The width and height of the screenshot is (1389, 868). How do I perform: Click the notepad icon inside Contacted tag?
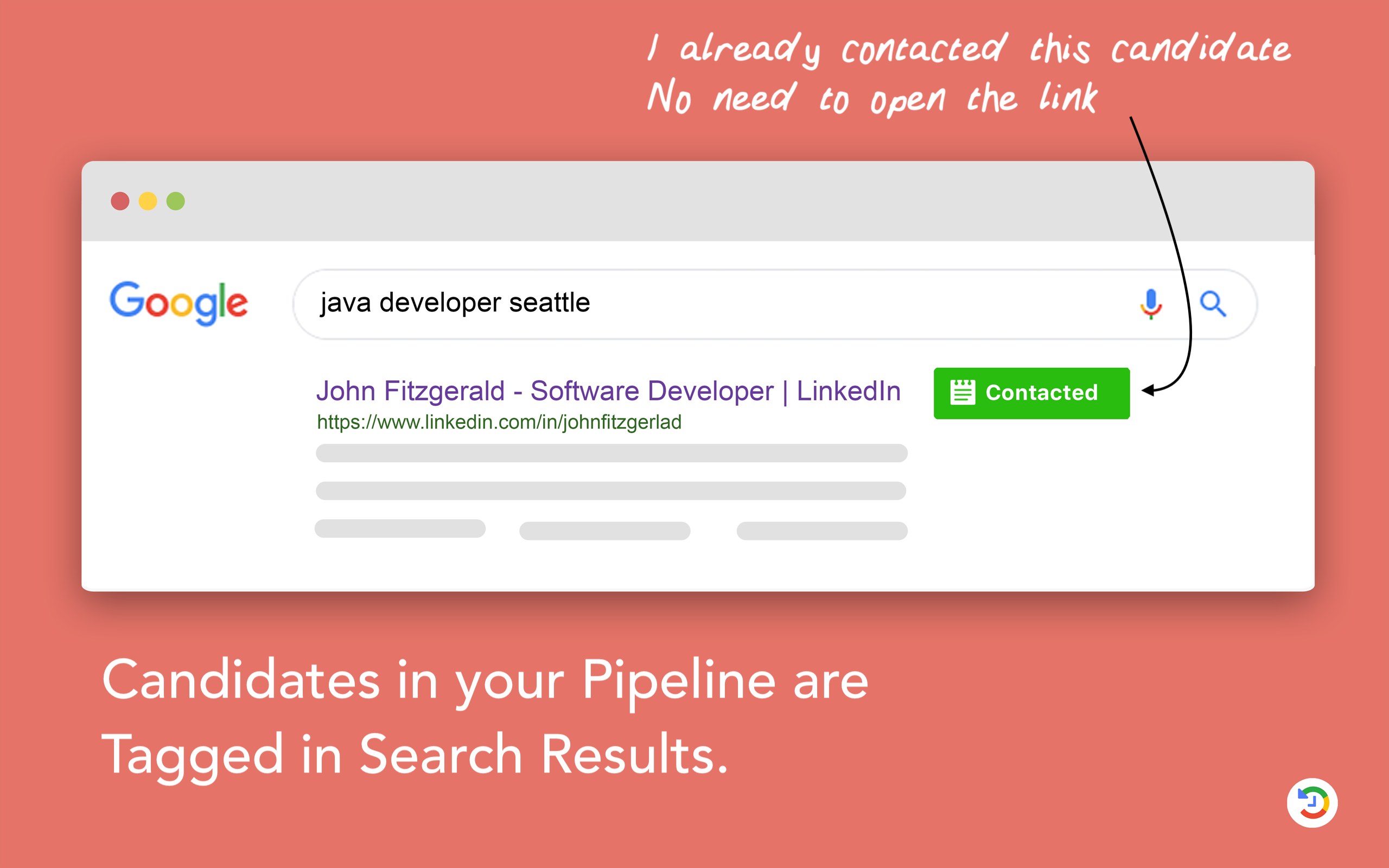(963, 393)
